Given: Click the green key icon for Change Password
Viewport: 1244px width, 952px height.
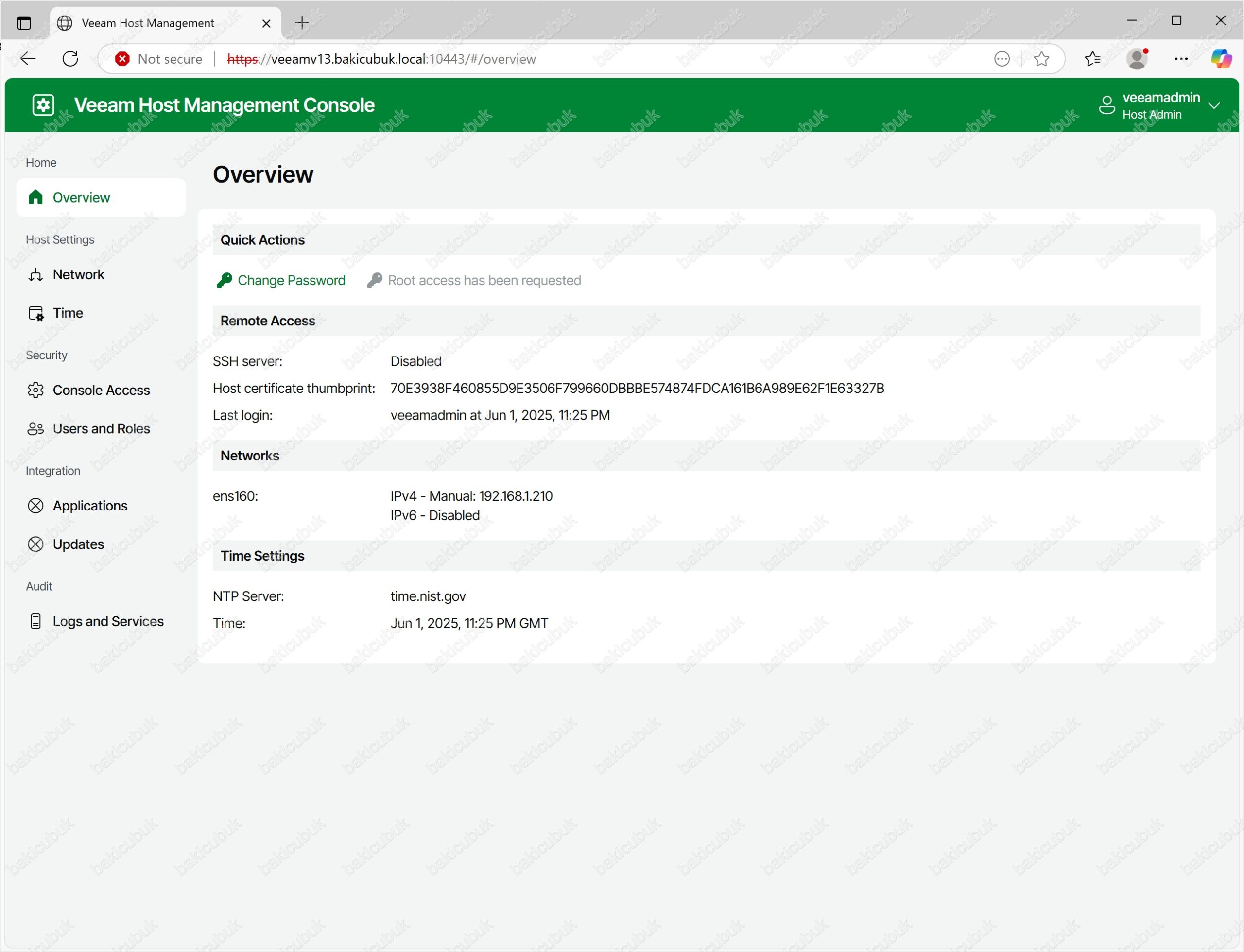Looking at the screenshot, I should pyautogui.click(x=225, y=281).
